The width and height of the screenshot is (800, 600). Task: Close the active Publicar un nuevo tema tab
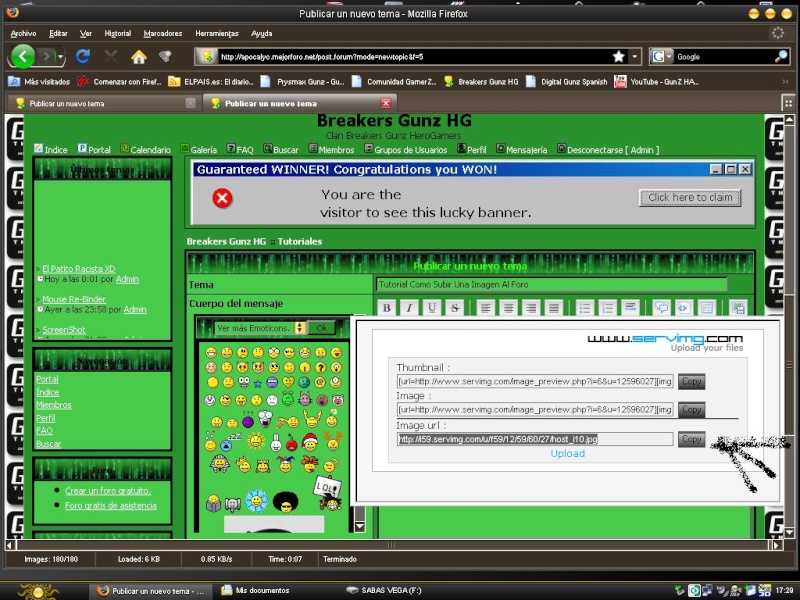(x=386, y=103)
